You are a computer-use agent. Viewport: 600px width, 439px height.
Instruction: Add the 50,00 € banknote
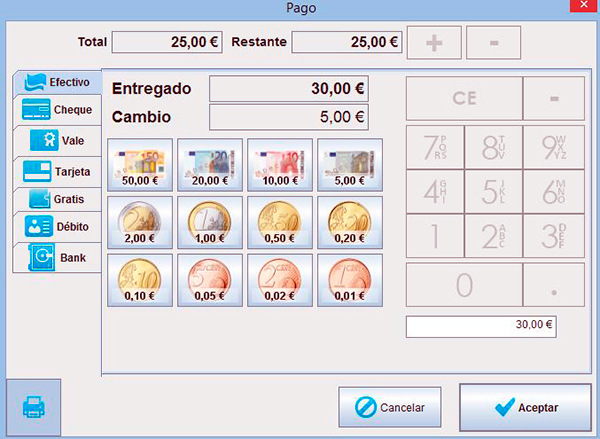tap(140, 165)
